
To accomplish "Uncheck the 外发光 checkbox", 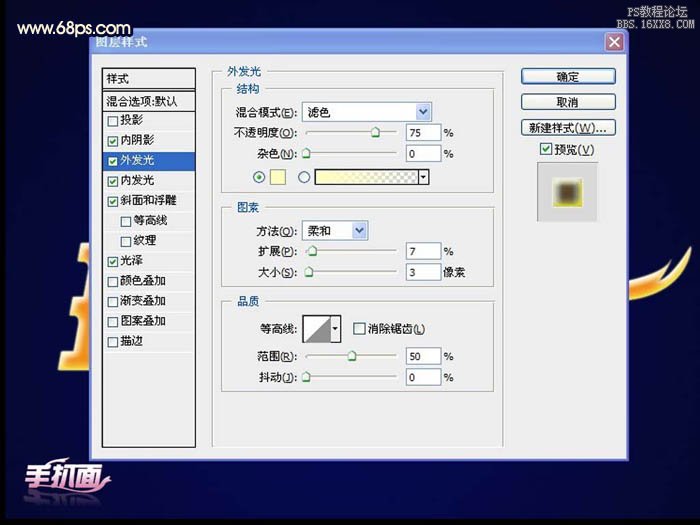I will coord(113,161).
